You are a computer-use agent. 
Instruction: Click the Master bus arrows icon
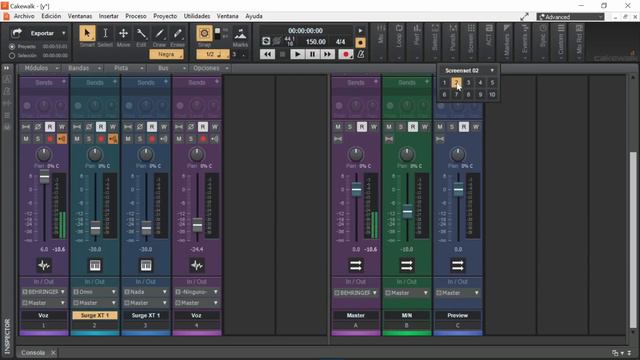356,266
